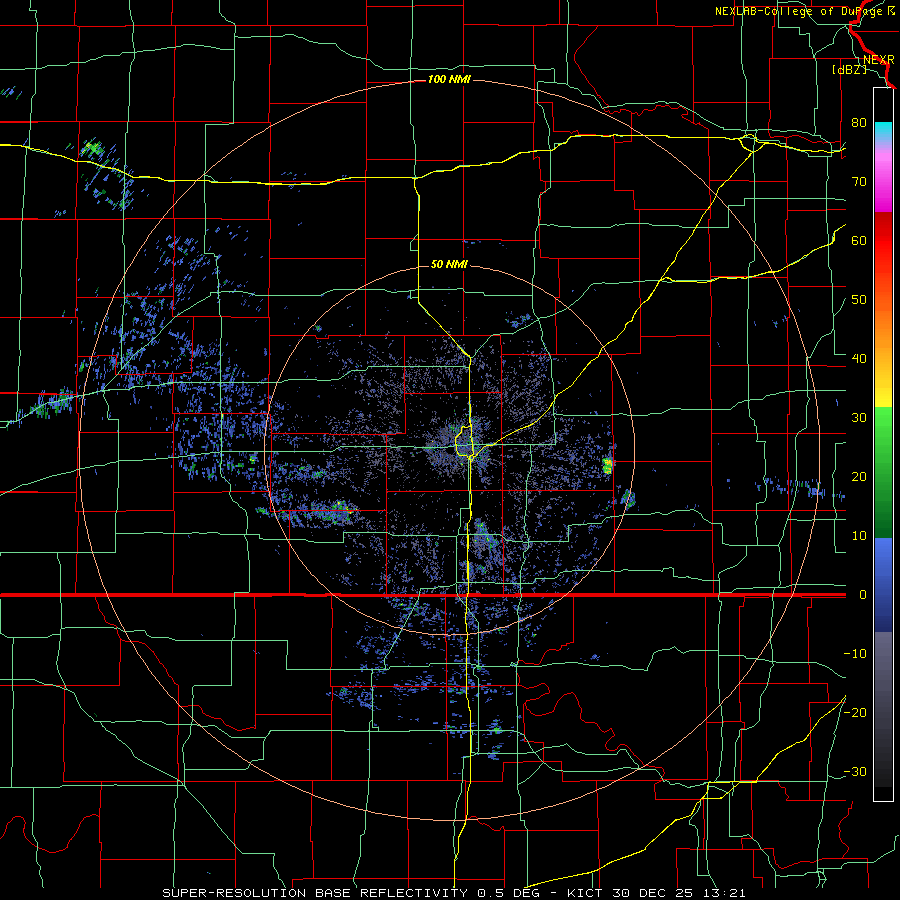Click the magenta band of the reflectivity color bar

[883, 184]
